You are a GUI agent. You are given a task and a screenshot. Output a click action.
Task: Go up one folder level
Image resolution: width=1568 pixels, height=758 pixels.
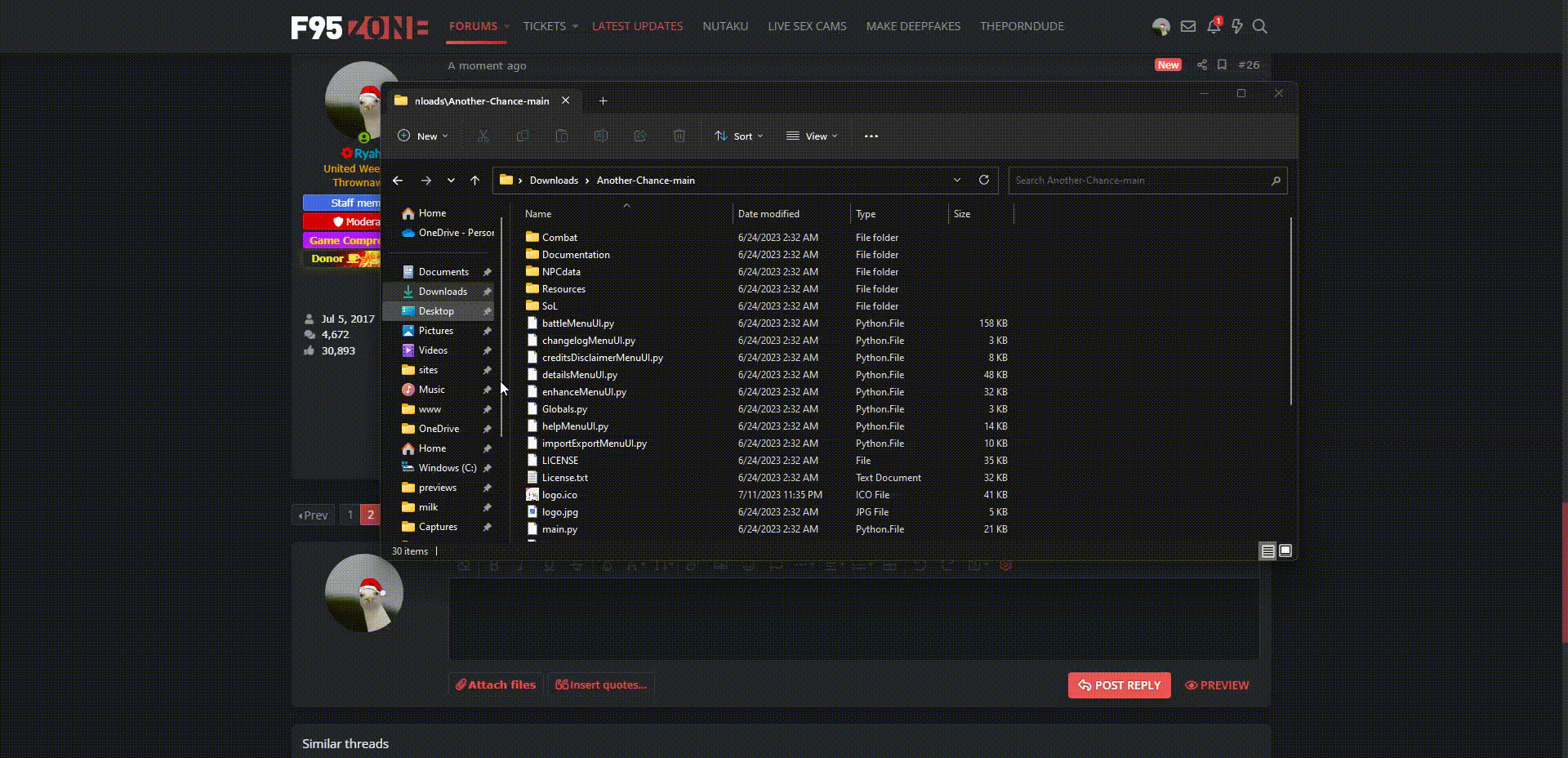(474, 181)
